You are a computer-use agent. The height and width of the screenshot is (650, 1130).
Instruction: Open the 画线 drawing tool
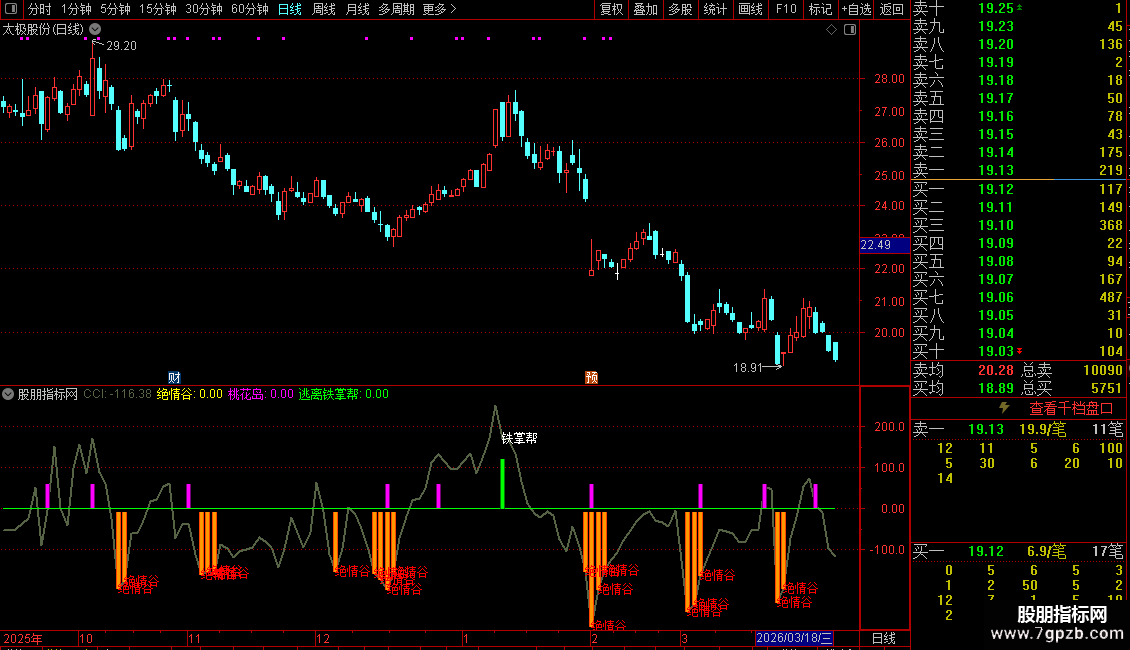[x=750, y=10]
